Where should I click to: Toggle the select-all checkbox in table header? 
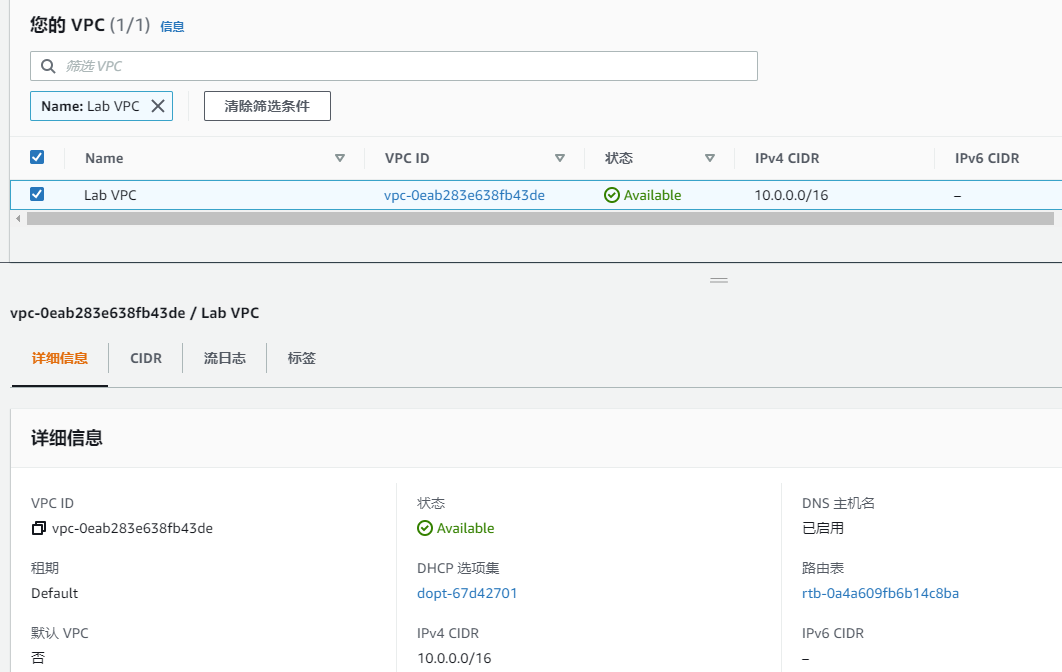coord(37,157)
